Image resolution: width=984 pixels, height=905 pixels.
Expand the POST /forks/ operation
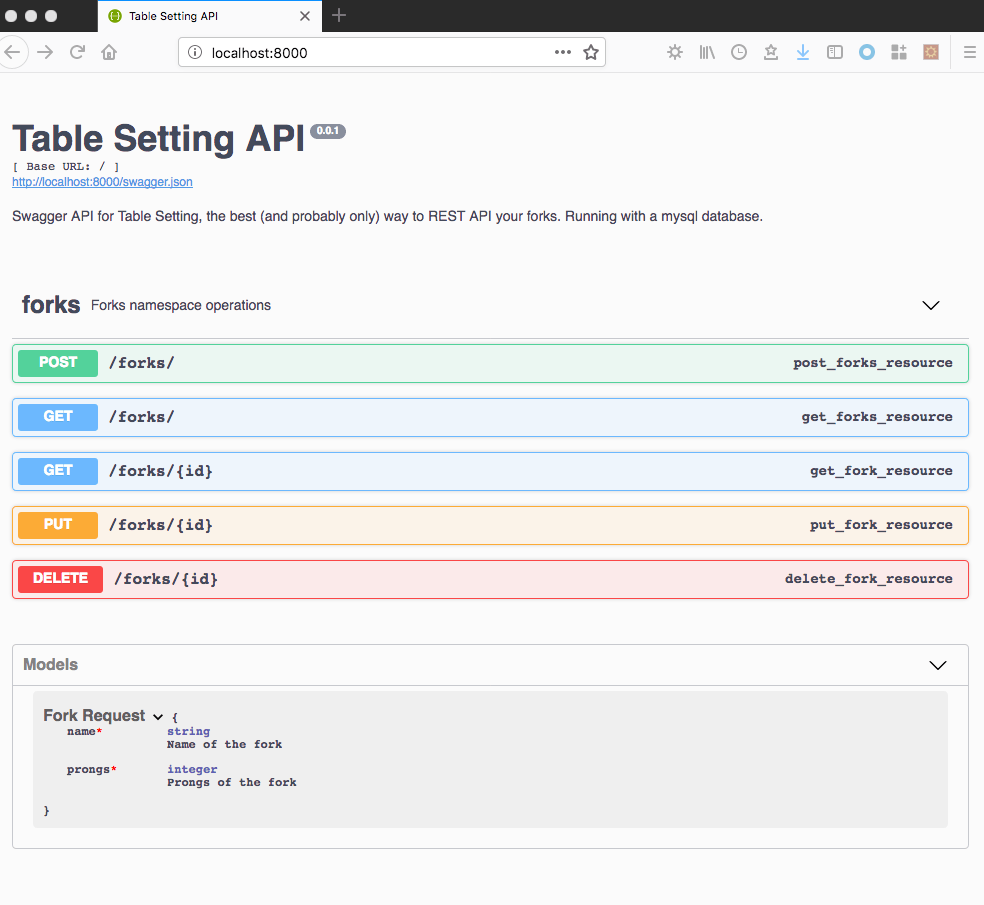click(490, 363)
